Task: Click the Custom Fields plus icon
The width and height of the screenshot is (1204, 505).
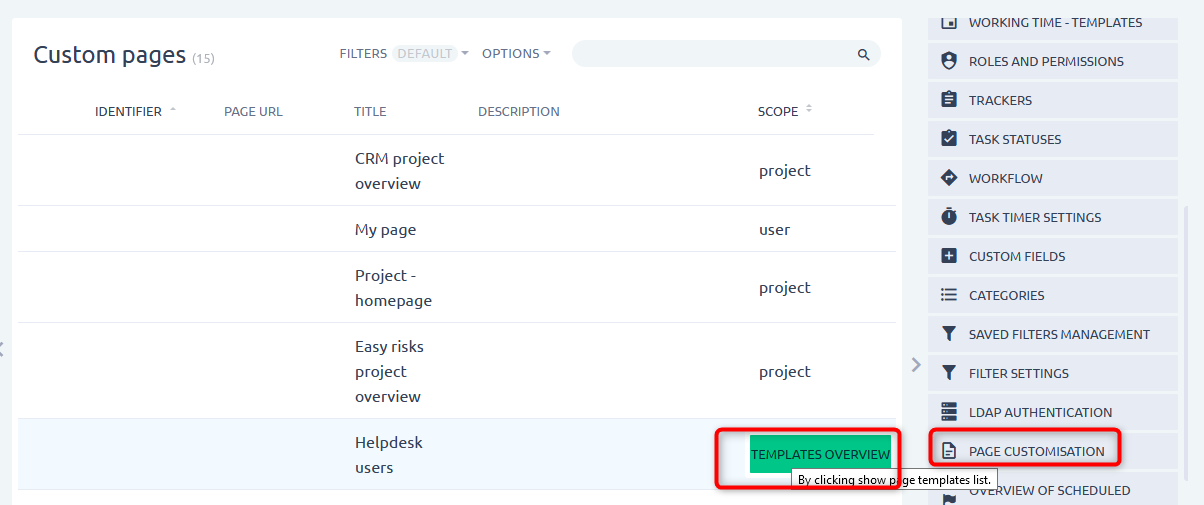Action: [949, 256]
